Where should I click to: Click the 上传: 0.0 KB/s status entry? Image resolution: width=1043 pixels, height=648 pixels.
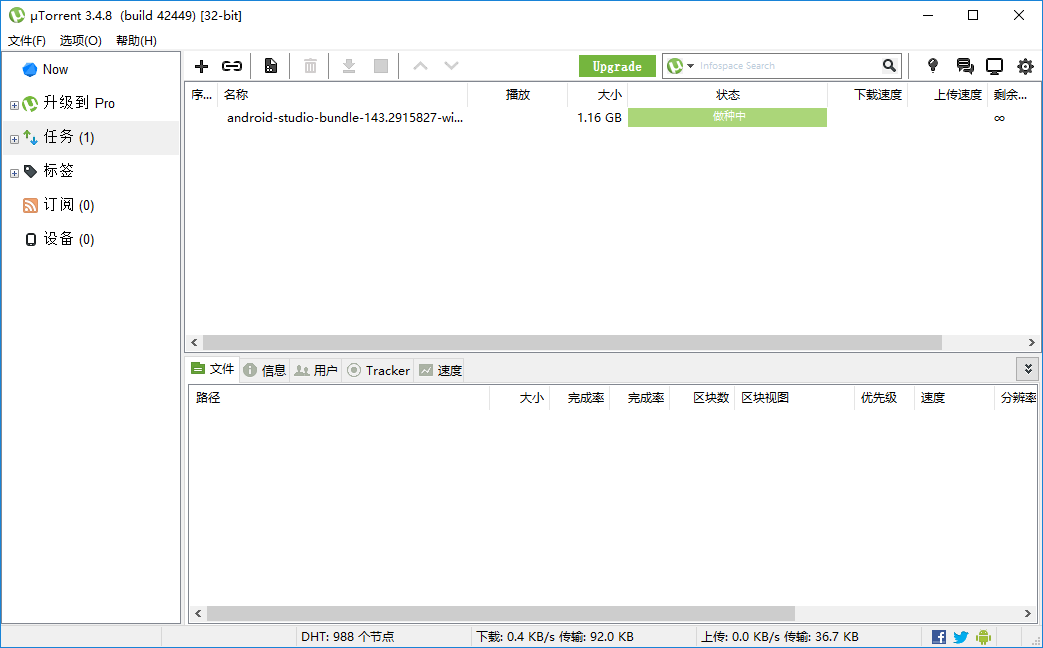[780, 637]
